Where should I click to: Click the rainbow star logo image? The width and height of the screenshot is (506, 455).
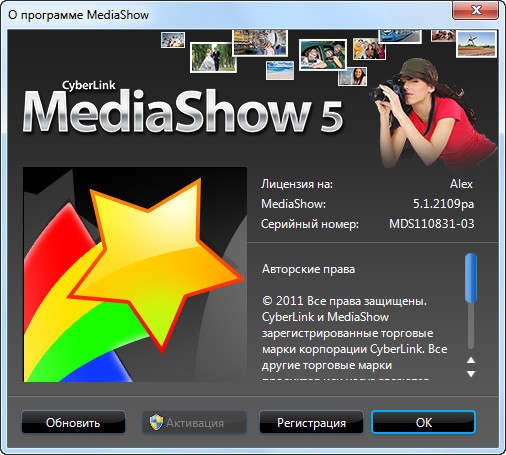[x=135, y=274]
